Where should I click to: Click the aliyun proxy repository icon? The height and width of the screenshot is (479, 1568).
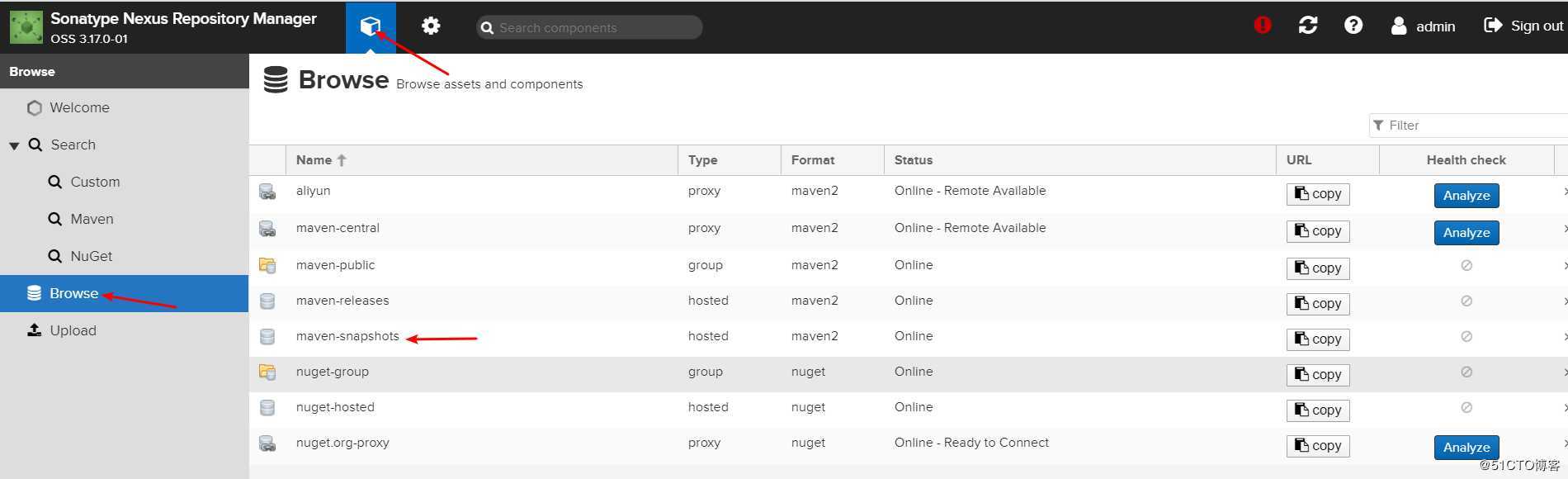(x=267, y=192)
